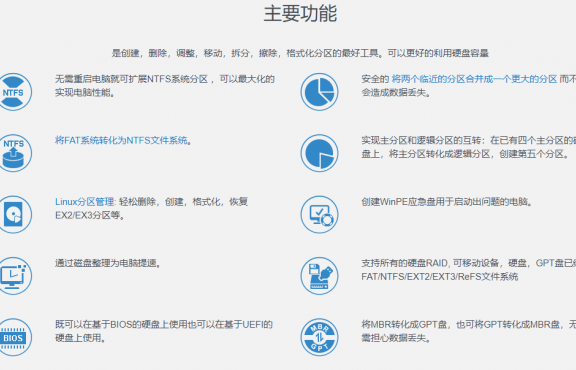Click the BIOS chip icon
576x370 pixels.
click(13, 337)
